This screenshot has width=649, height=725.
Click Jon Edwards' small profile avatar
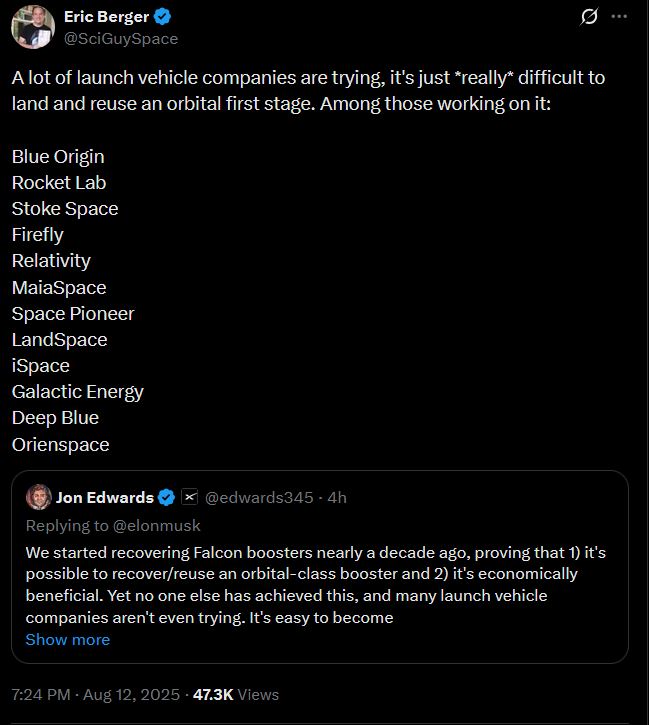pyautogui.click(x=38, y=497)
